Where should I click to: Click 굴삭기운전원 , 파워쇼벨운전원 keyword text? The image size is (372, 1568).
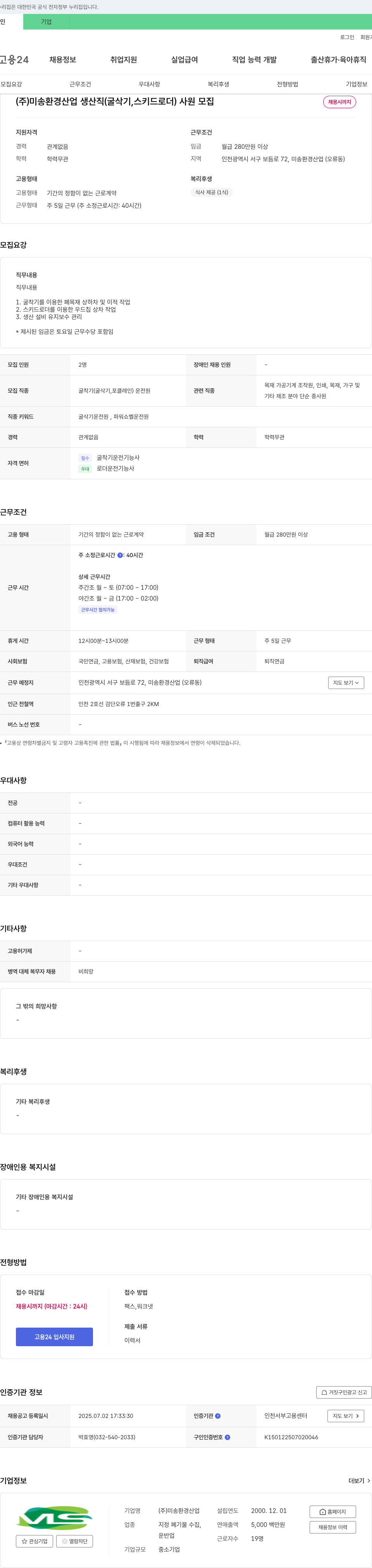pyautogui.click(x=114, y=417)
